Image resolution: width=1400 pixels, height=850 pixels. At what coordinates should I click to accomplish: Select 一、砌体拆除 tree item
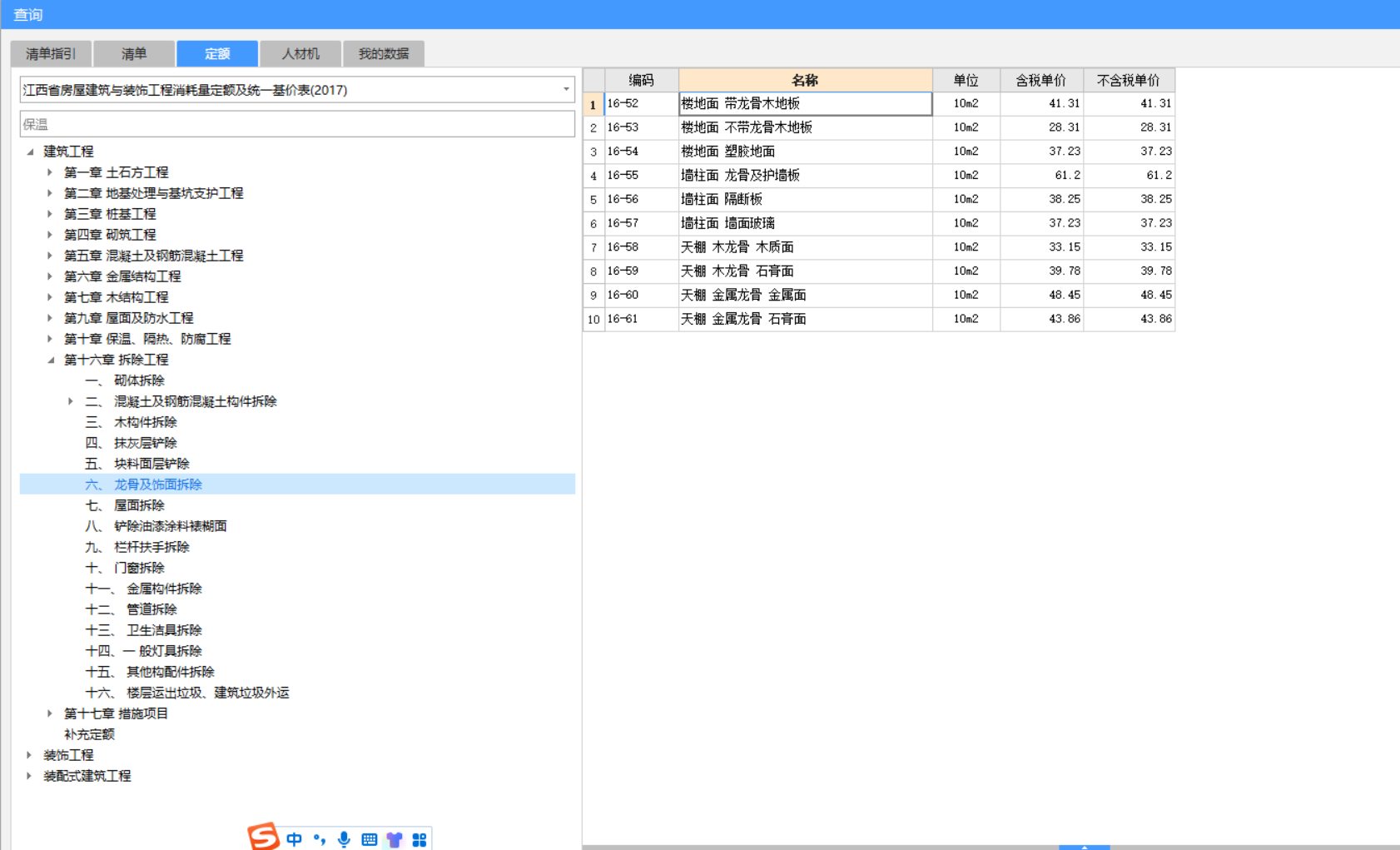[125, 380]
